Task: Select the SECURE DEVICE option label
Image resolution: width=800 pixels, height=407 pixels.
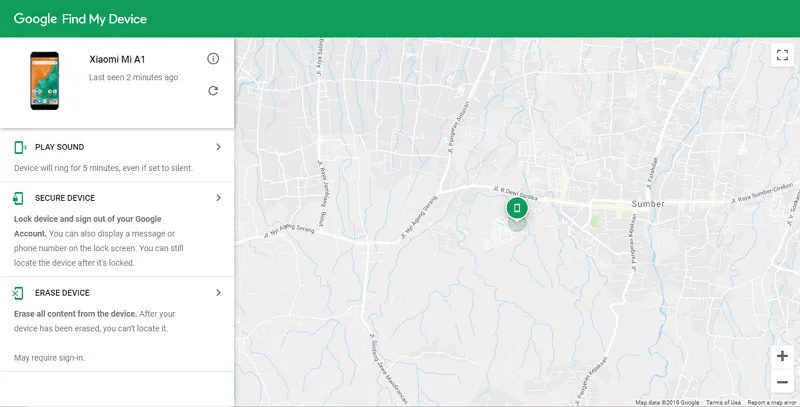Action: 65,198
